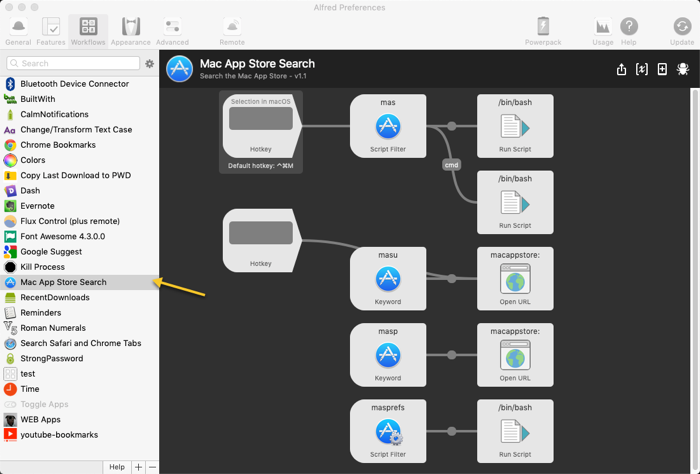Select the Chrome Bookmarks workflow
The image size is (700, 474).
coord(79,145)
